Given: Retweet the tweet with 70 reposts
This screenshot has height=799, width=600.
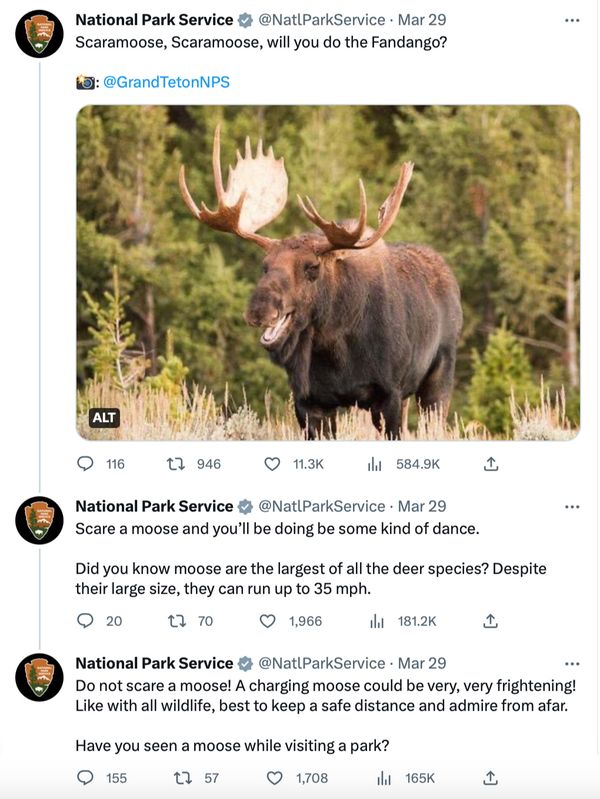Looking at the screenshot, I should [x=178, y=621].
